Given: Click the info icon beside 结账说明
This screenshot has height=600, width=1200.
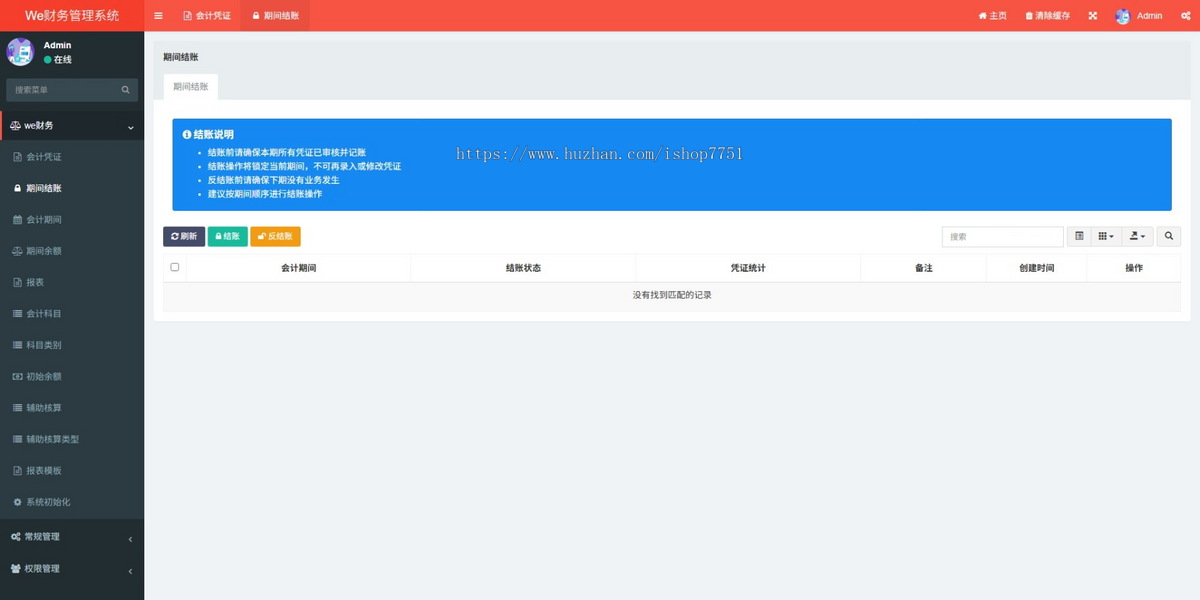Looking at the screenshot, I should click(x=186, y=134).
